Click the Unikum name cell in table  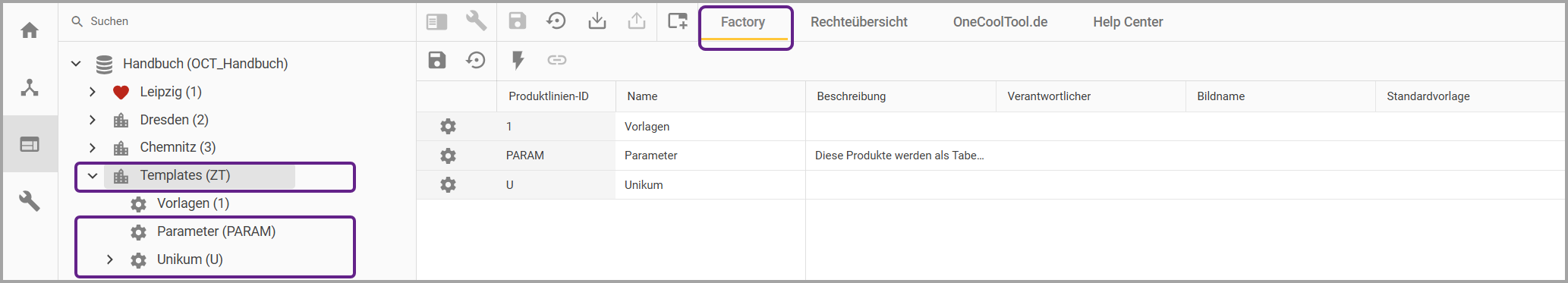pyautogui.click(x=710, y=185)
